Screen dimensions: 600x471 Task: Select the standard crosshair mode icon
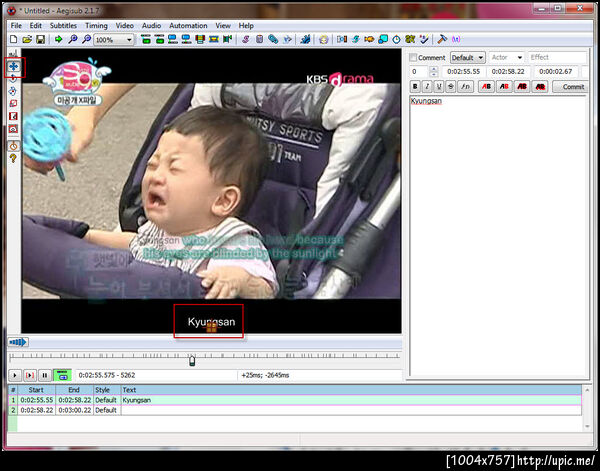(x=13, y=54)
